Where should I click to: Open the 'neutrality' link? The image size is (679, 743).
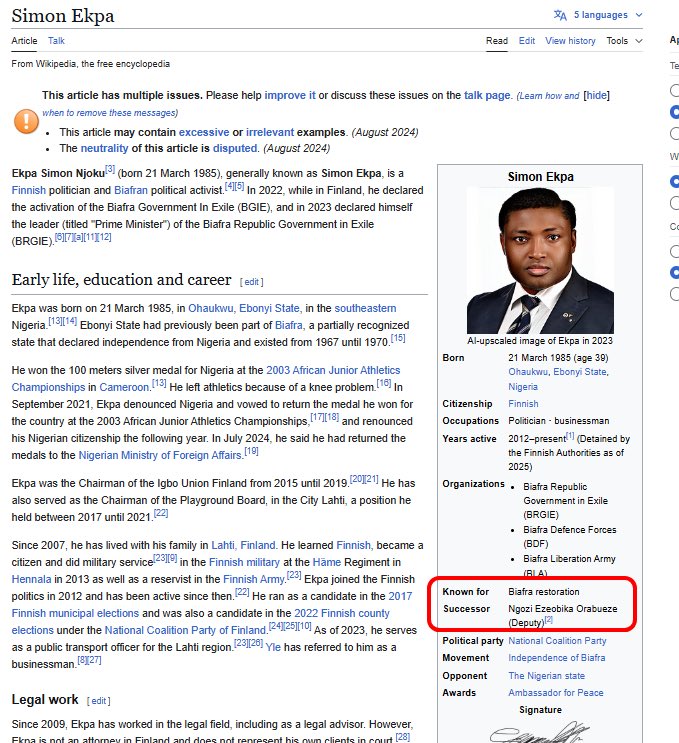point(104,148)
